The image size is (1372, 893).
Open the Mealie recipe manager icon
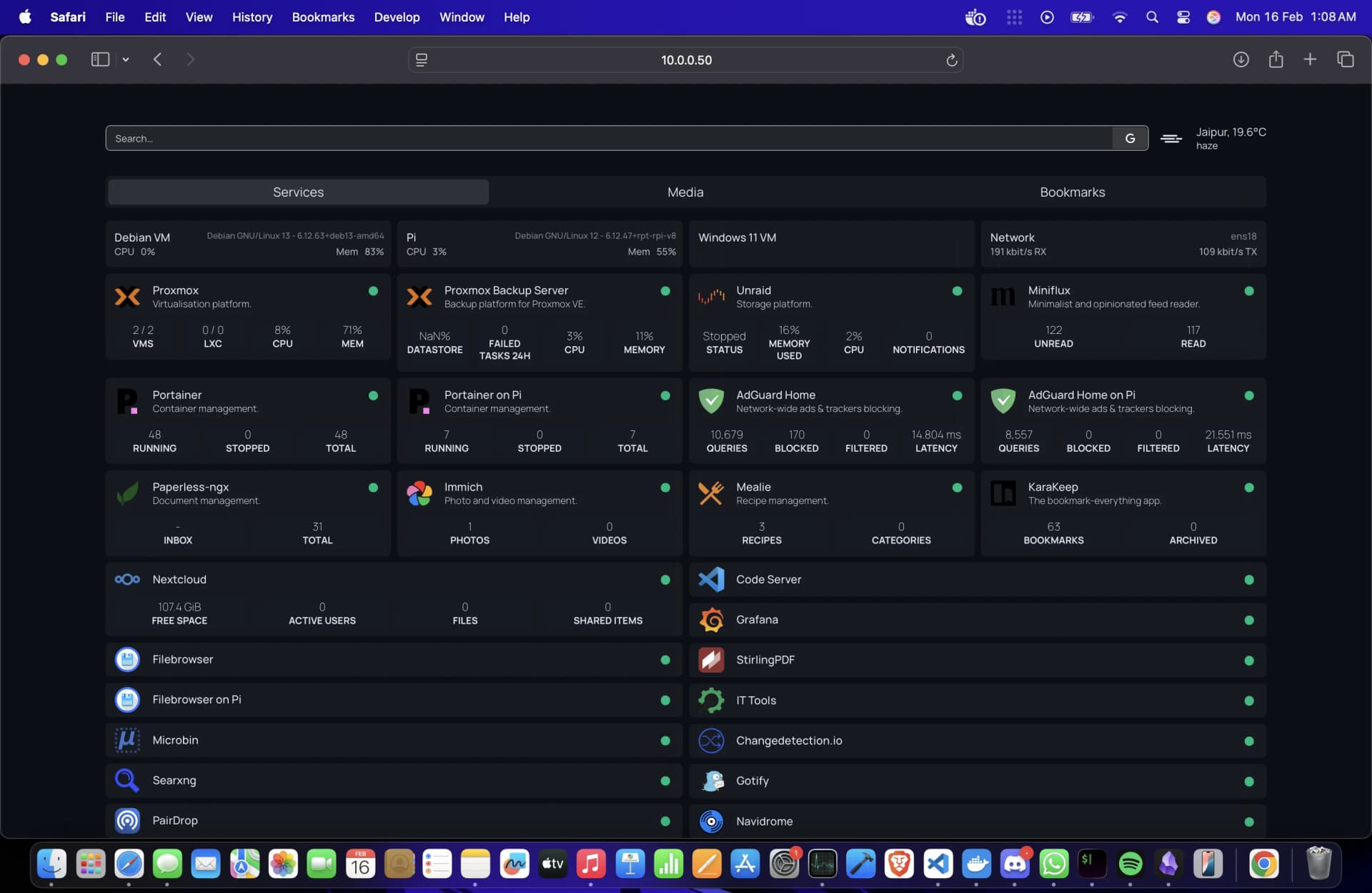click(x=712, y=493)
